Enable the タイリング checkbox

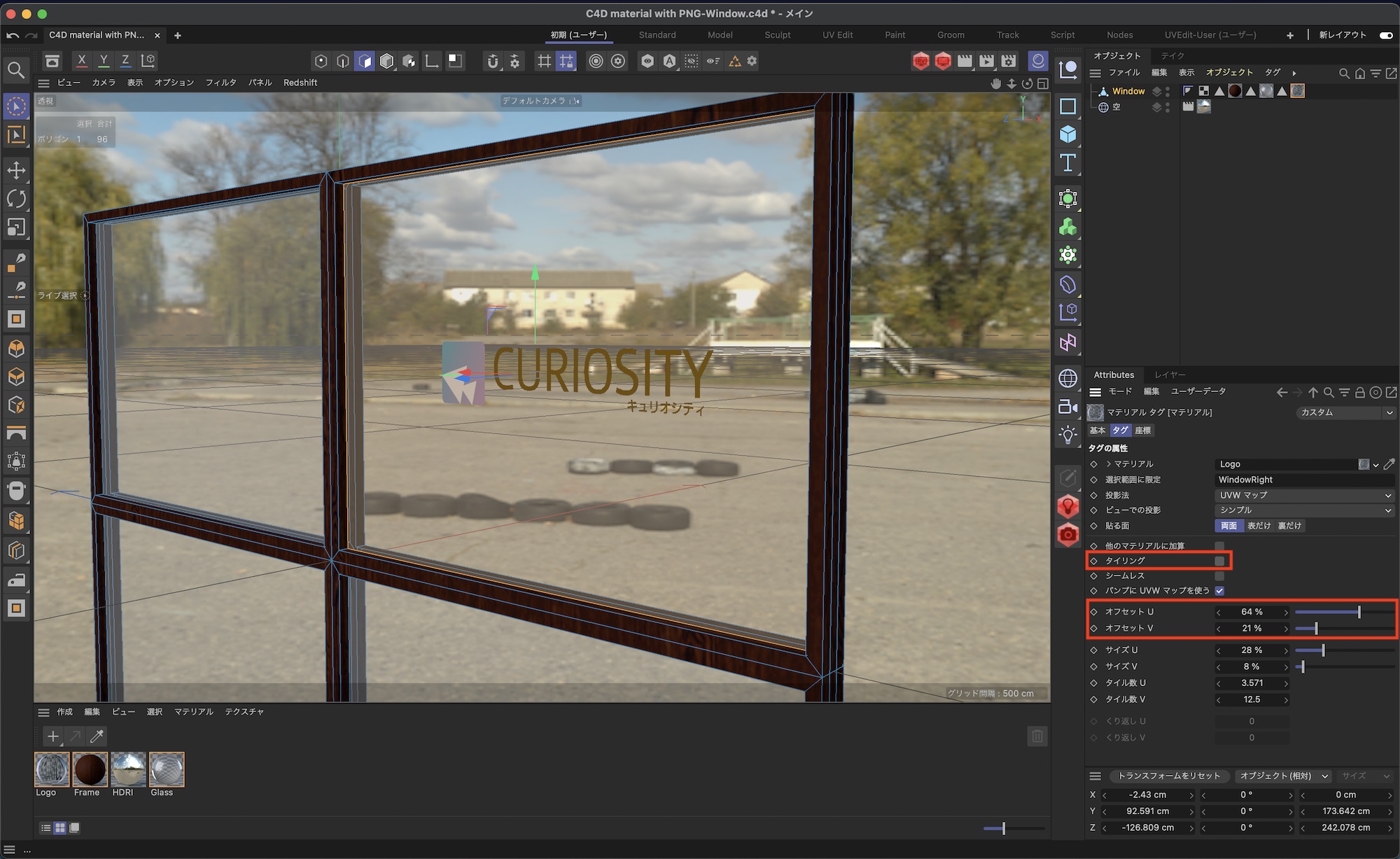point(1219,561)
